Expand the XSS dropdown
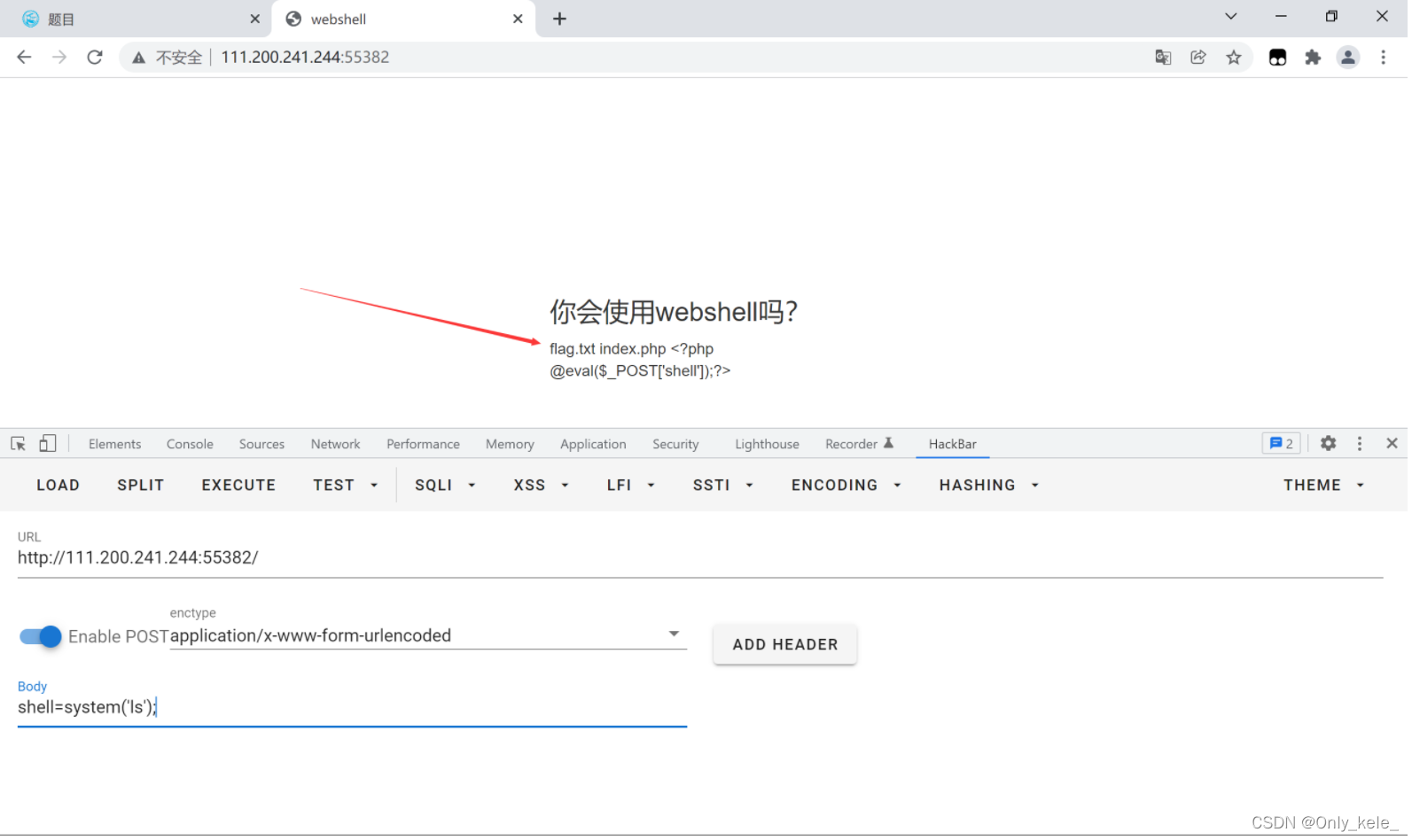The width and height of the screenshot is (1412, 840). tap(541, 486)
